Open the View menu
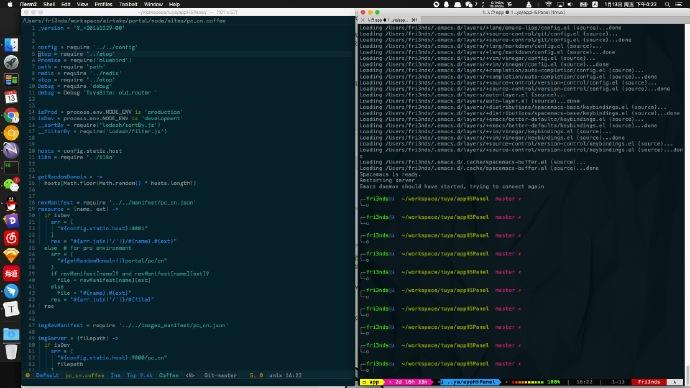 (82, 4)
